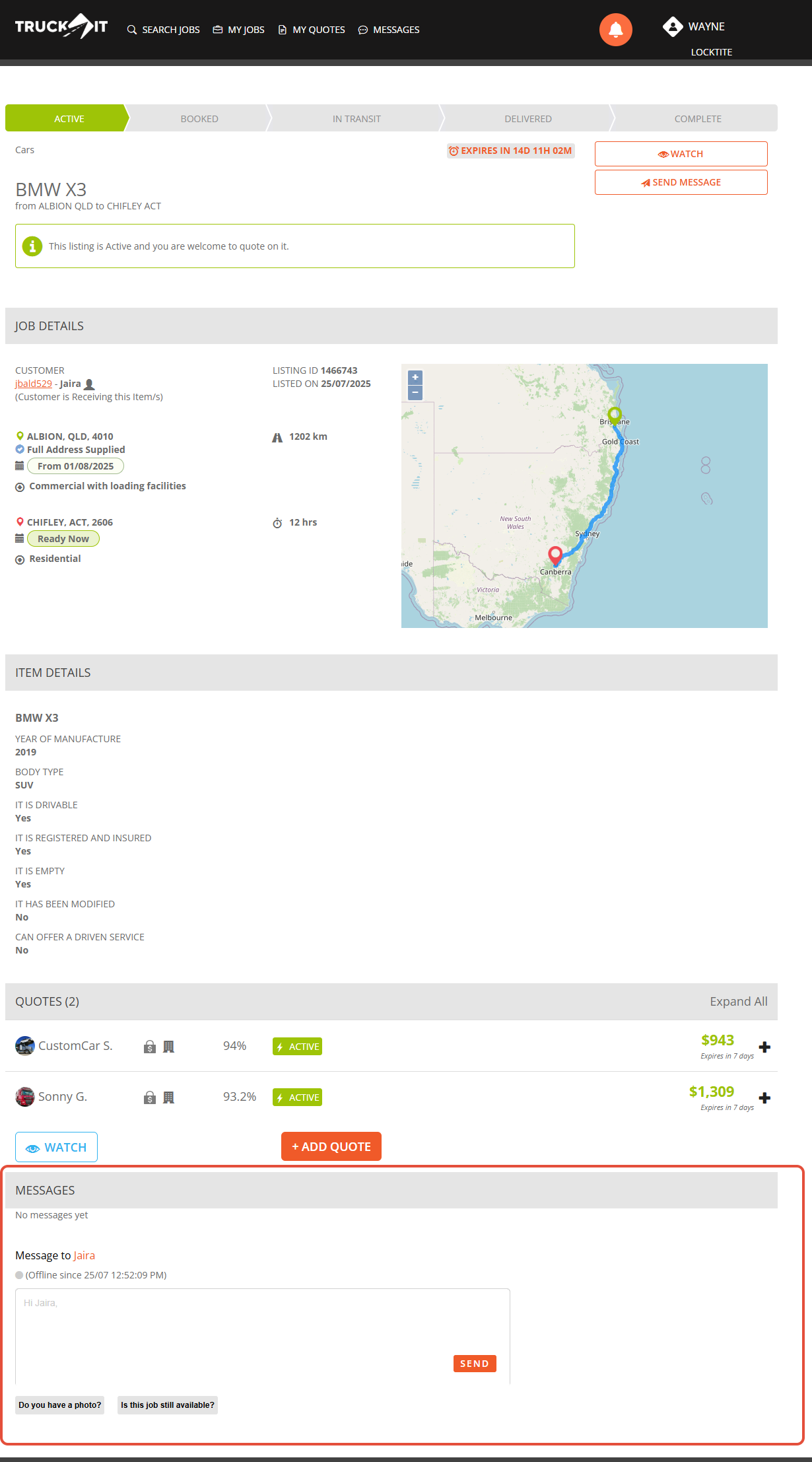This screenshot has width=812, height=1462.
Task: Expand all quotes
Action: coord(739,1002)
